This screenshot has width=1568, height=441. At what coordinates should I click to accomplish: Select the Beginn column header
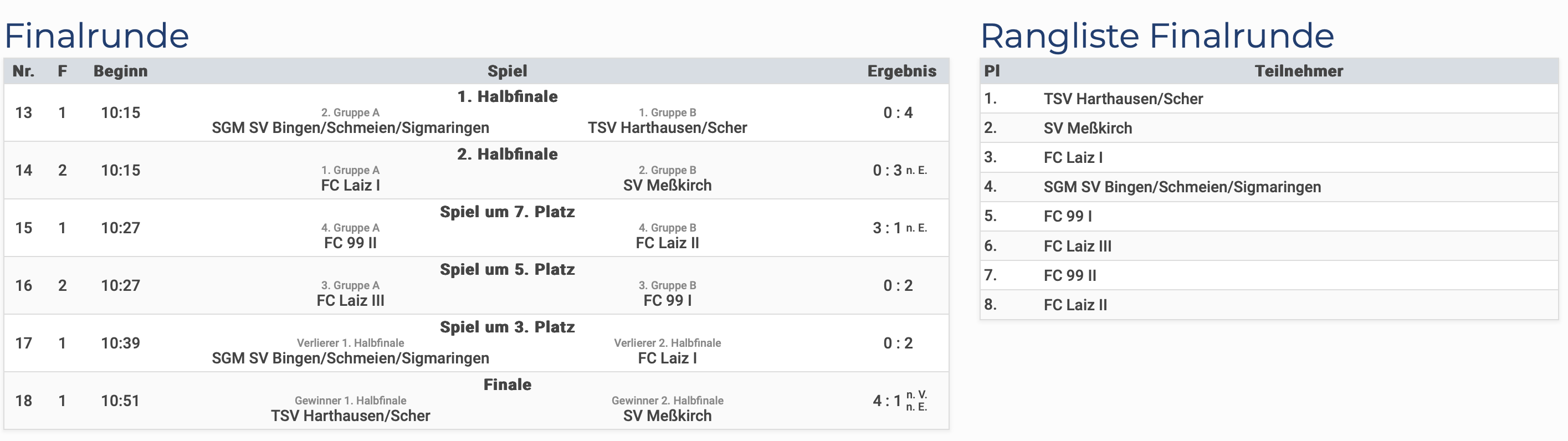(x=121, y=71)
